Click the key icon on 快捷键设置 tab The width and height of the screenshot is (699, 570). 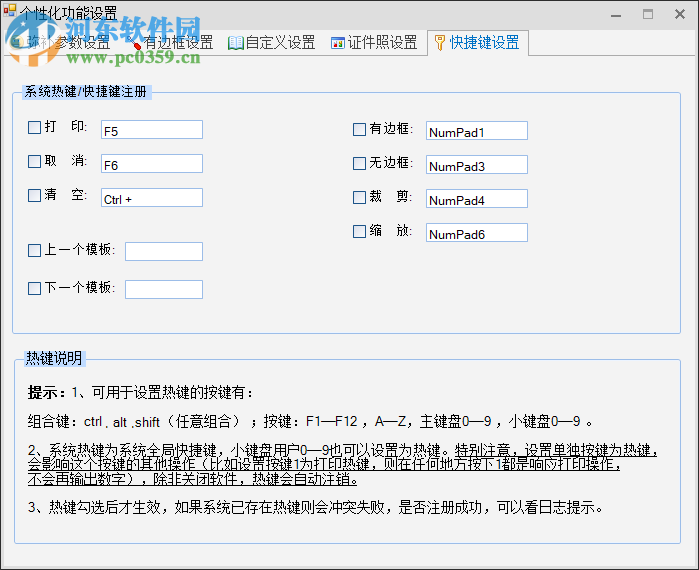[440, 43]
